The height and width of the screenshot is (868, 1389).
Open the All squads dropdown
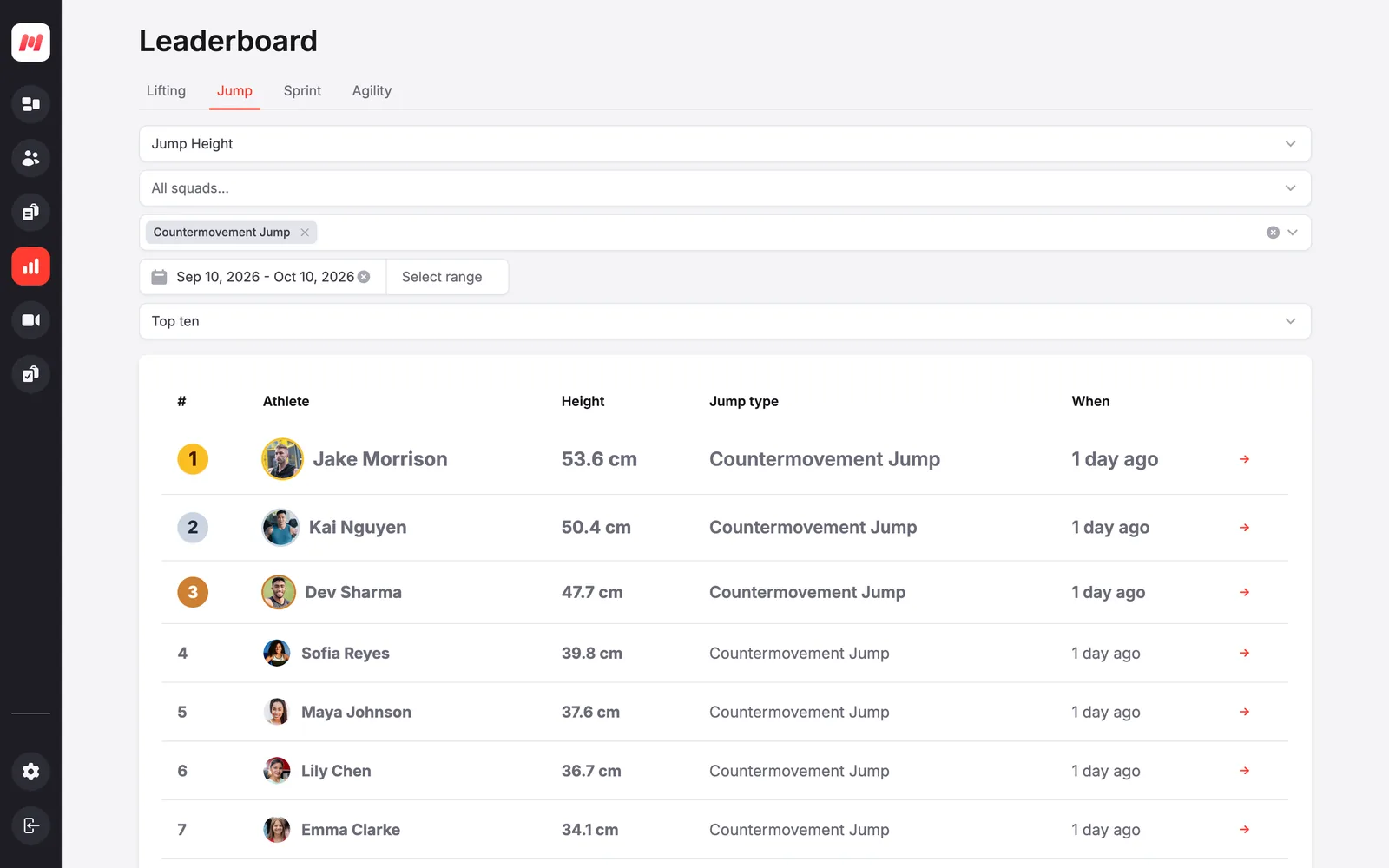725,188
